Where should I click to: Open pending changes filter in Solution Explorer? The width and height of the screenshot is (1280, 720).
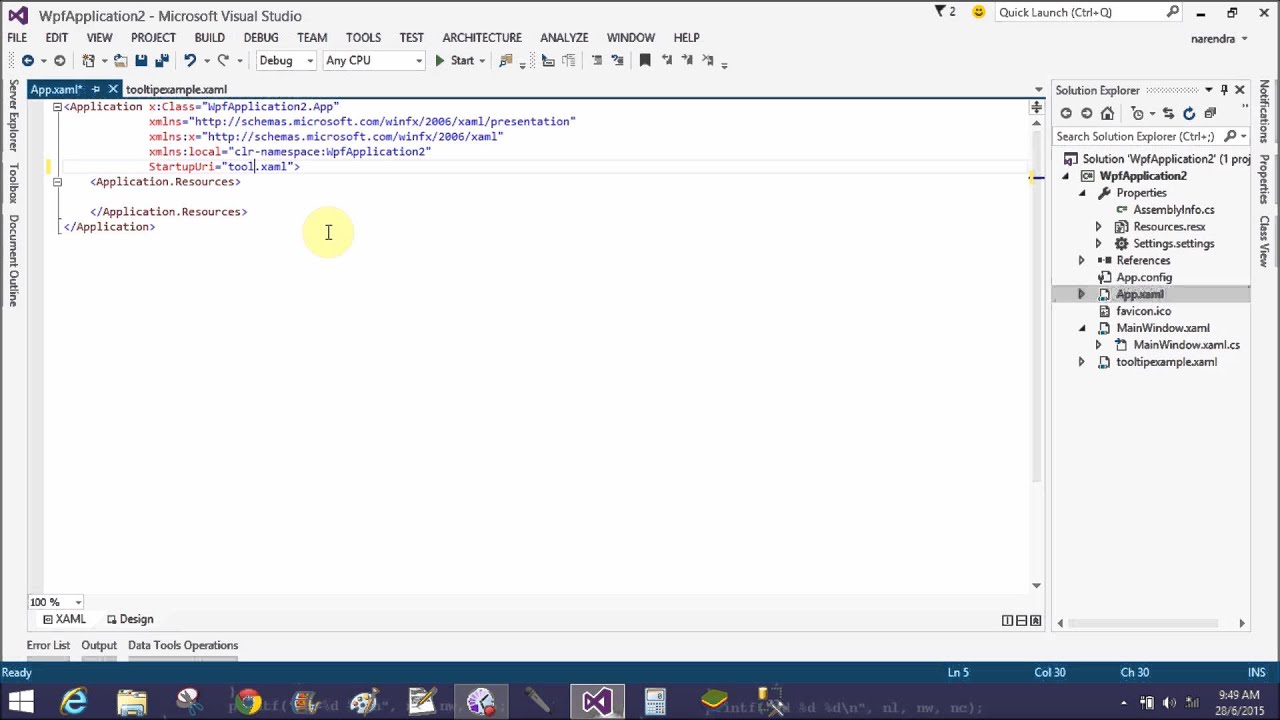coord(1137,113)
